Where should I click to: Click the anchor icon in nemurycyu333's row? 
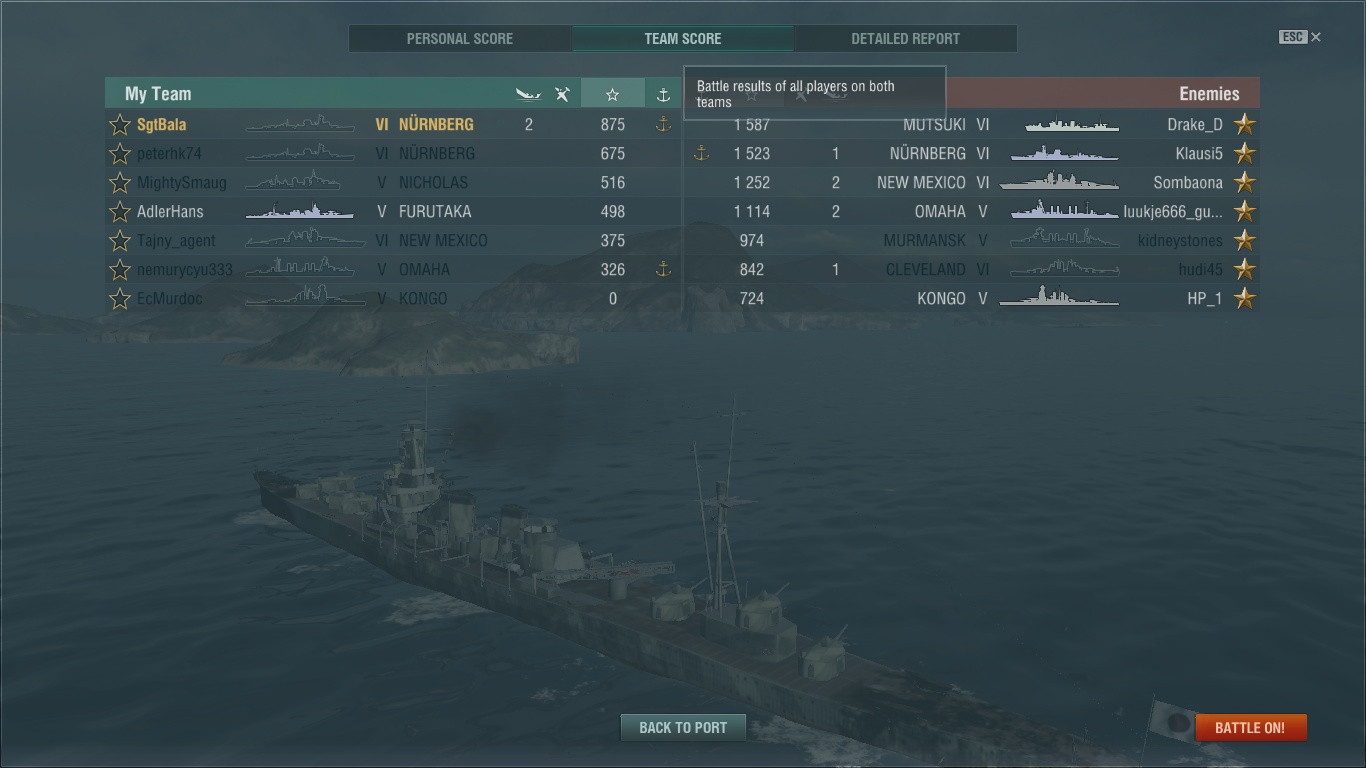point(662,269)
